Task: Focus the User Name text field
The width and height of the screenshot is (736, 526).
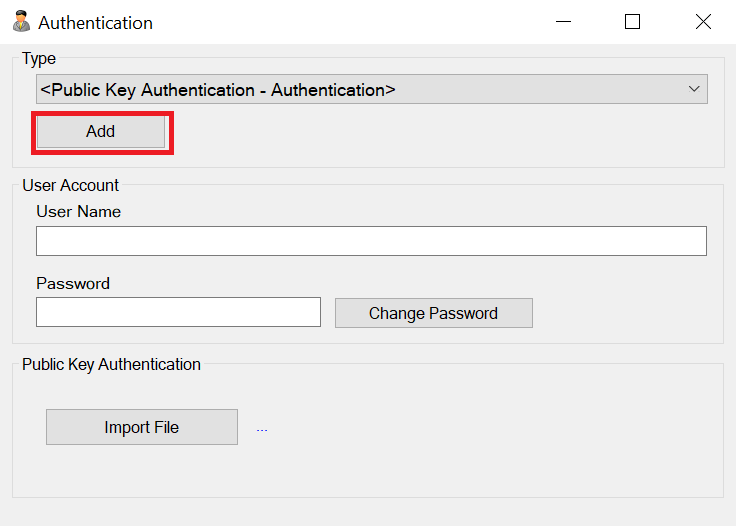Action: 371,241
